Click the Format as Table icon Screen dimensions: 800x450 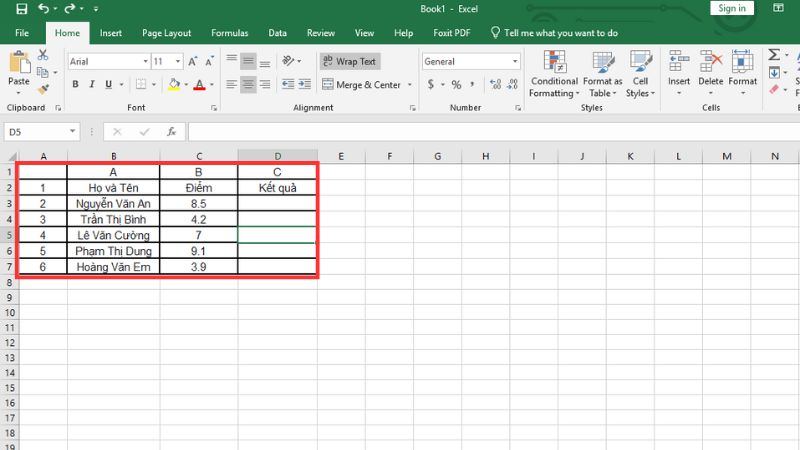602,74
